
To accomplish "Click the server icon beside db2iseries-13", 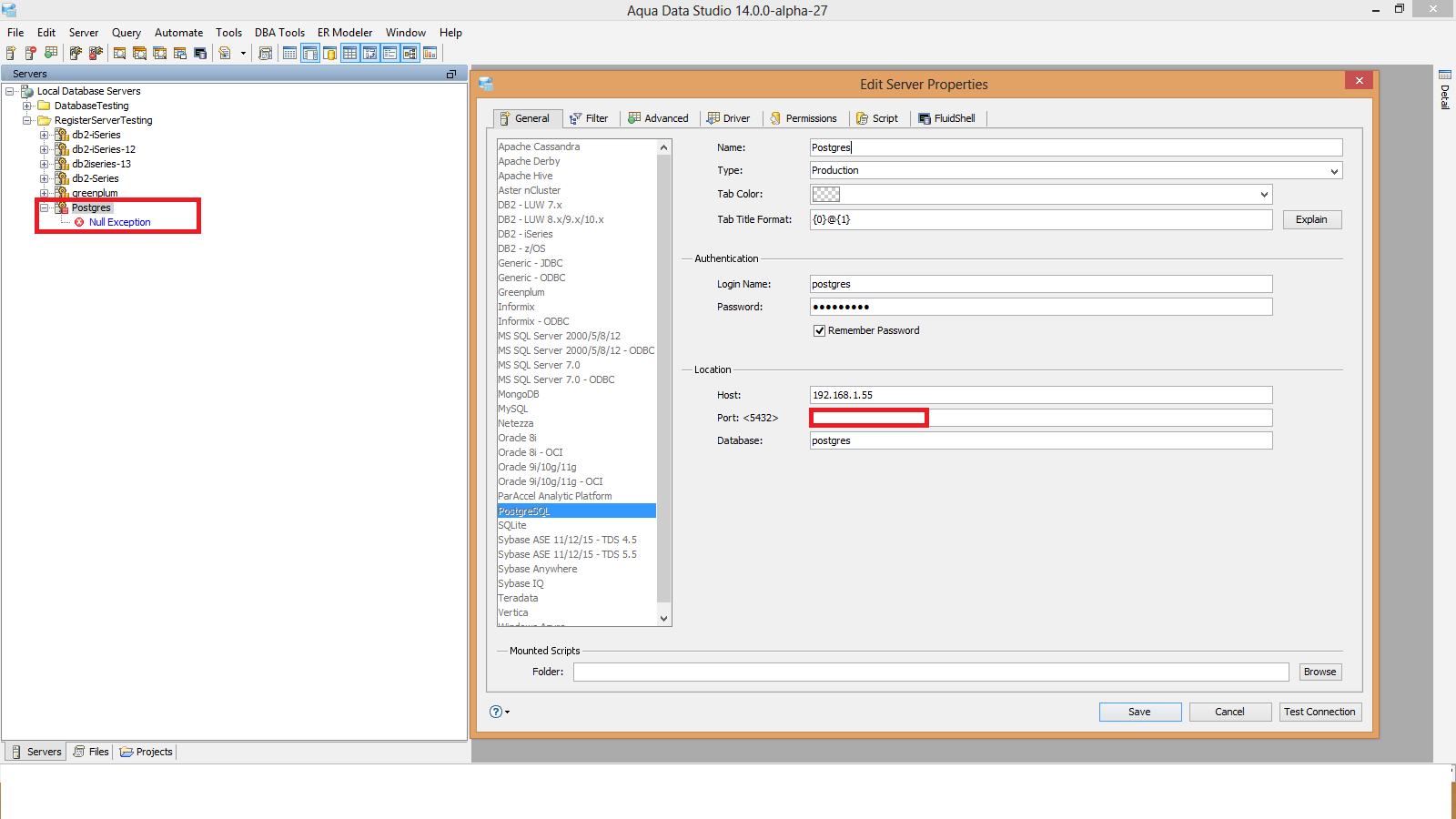I will (x=62, y=164).
